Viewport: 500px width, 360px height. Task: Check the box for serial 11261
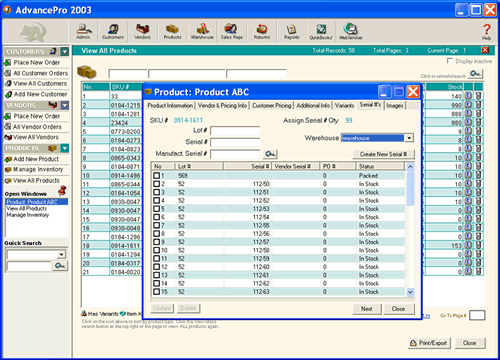tap(156, 275)
